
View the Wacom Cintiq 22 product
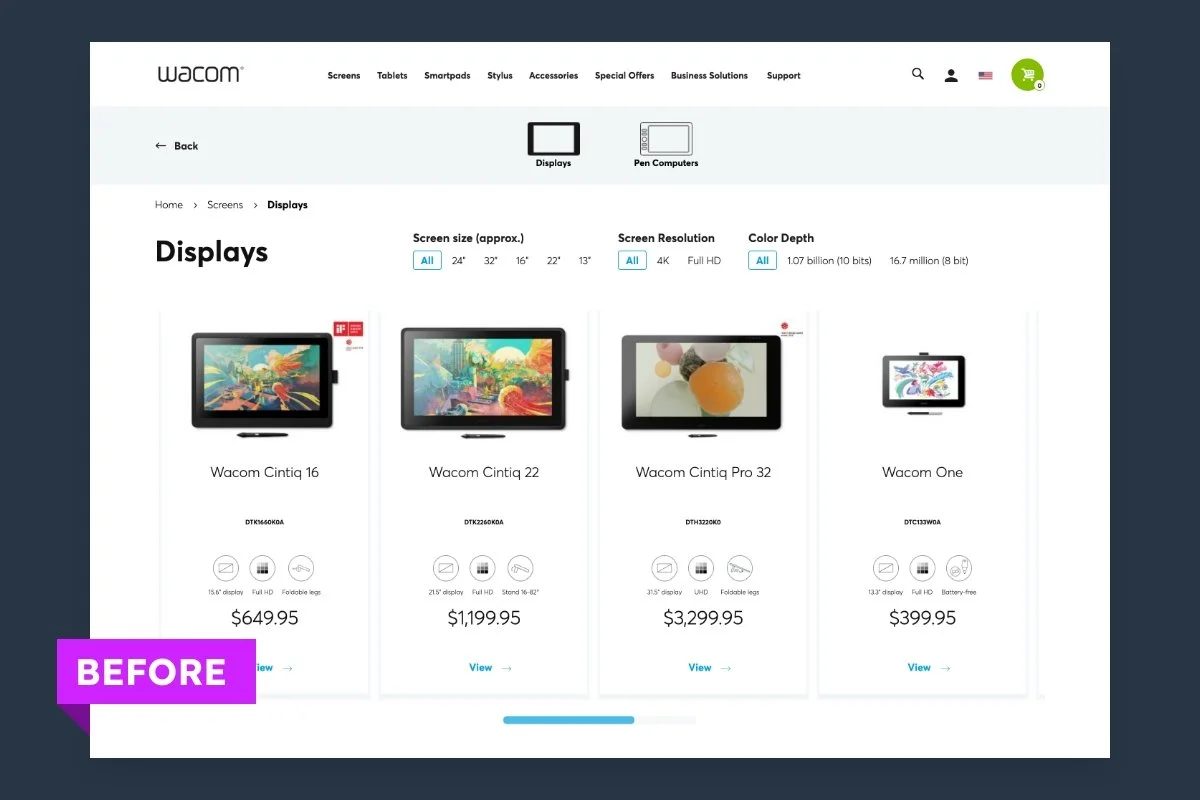490,668
